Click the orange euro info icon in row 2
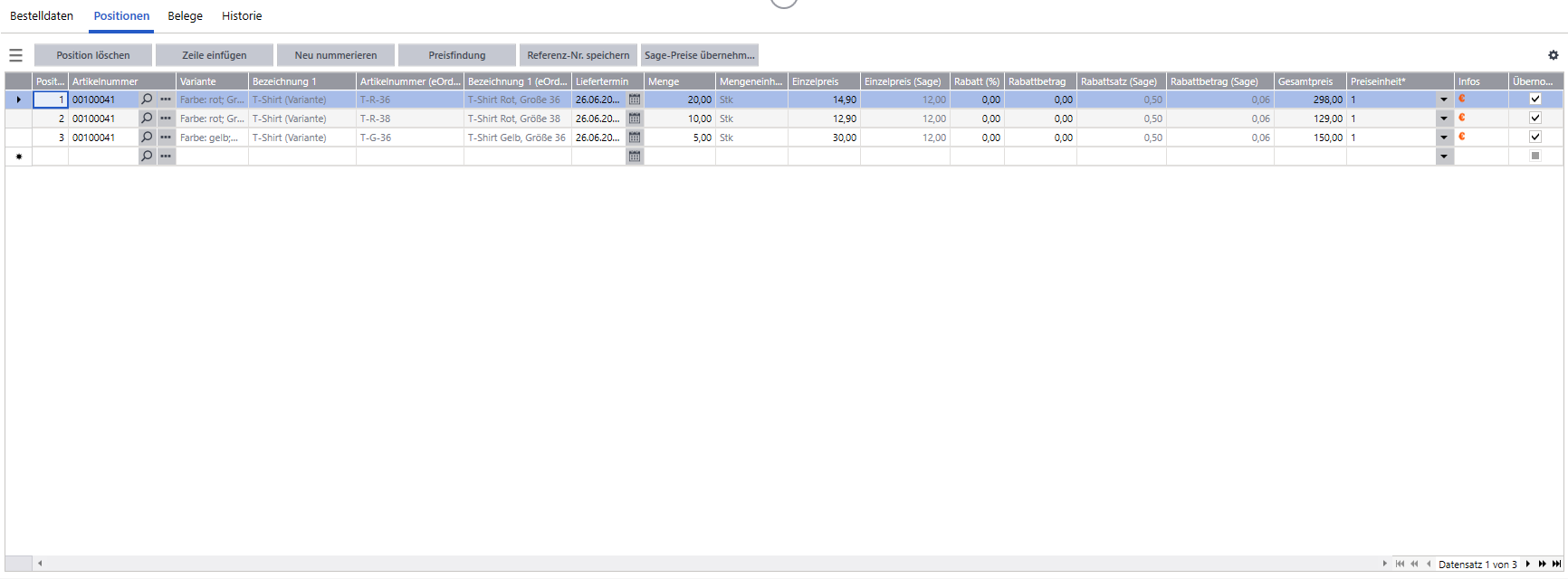 click(x=1461, y=119)
